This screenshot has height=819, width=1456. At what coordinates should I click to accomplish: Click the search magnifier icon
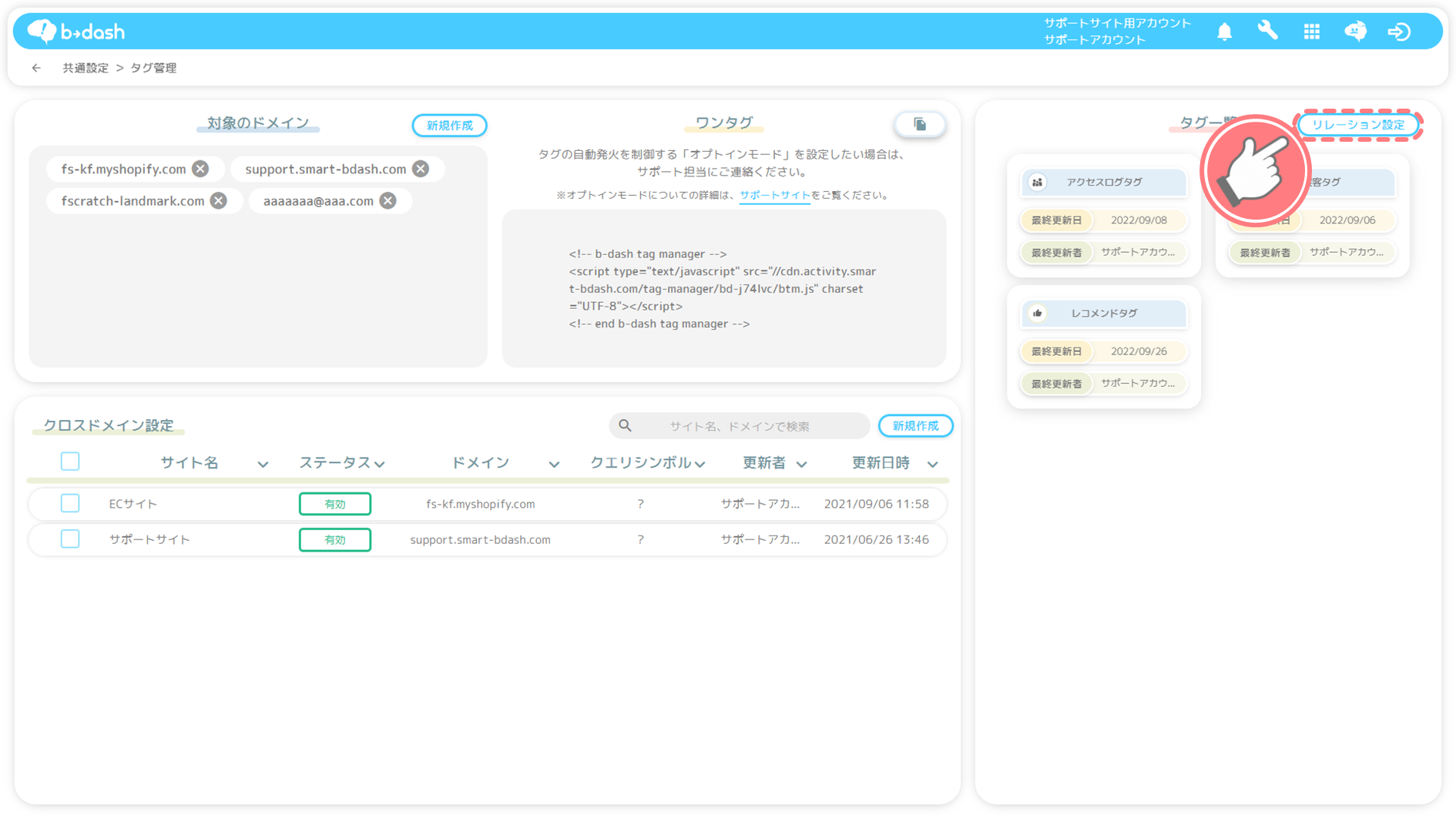tap(625, 425)
